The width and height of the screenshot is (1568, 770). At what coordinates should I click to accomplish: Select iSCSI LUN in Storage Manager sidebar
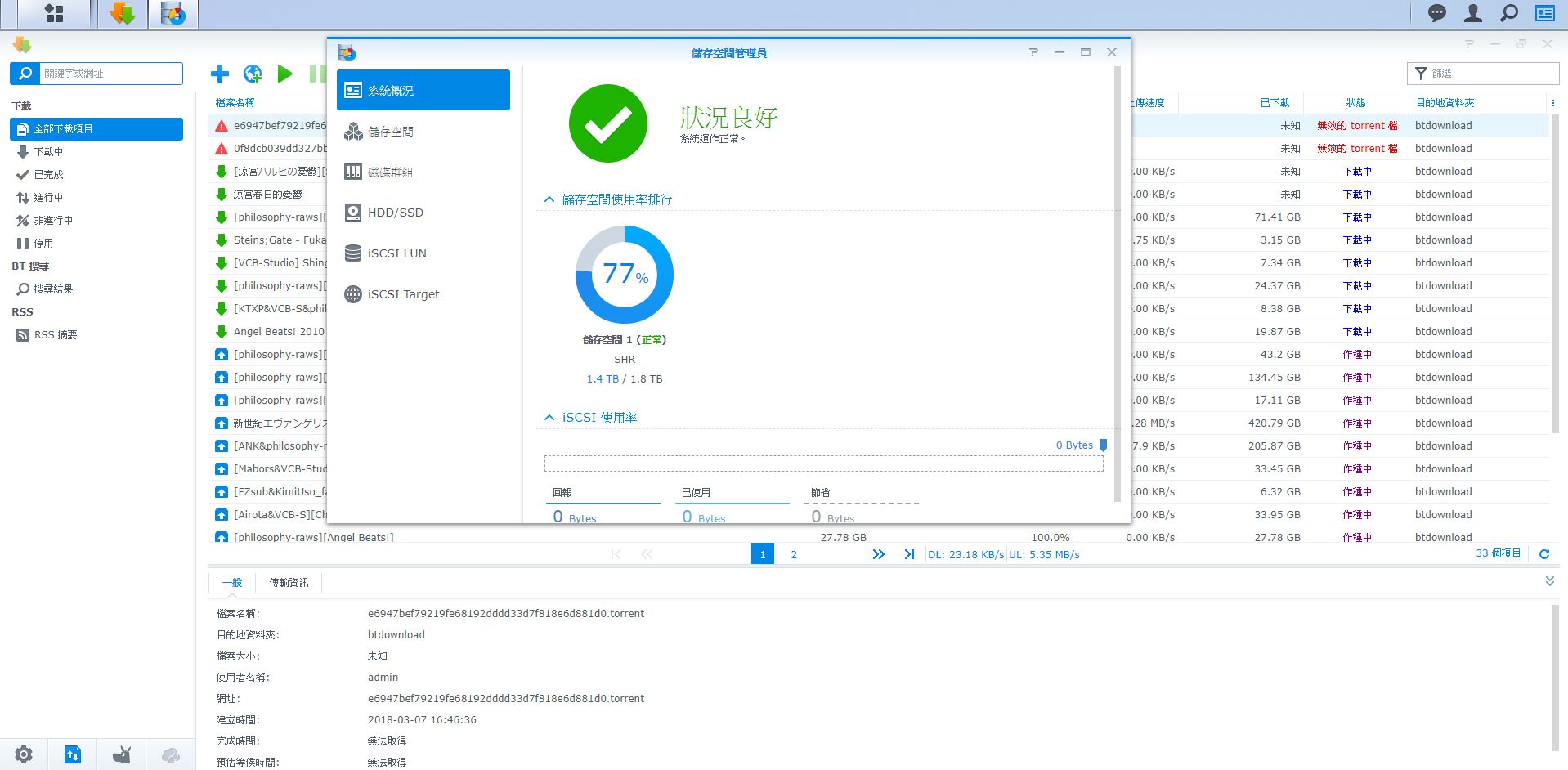click(x=423, y=253)
